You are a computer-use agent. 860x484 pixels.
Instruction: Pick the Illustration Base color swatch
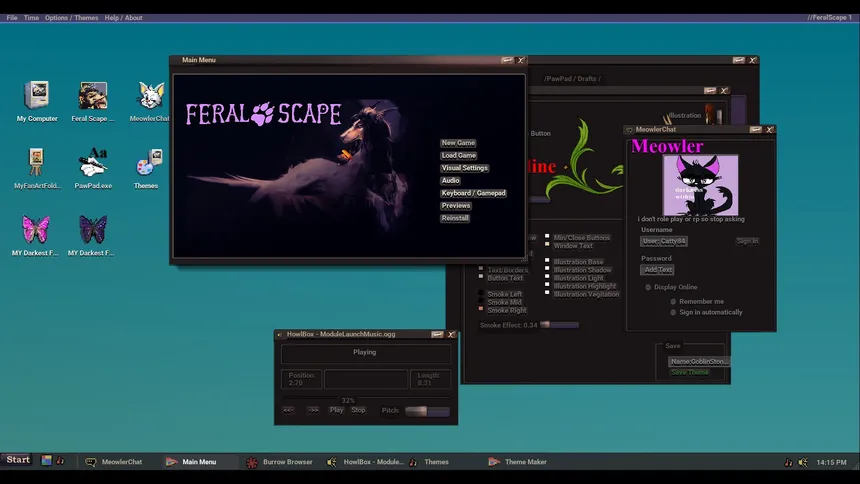[x=547, y=261]
